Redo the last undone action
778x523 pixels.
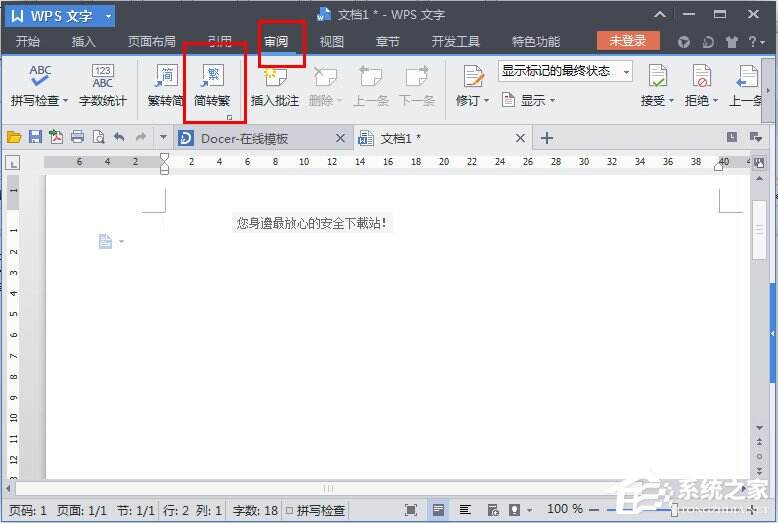(x=141, y=137)
